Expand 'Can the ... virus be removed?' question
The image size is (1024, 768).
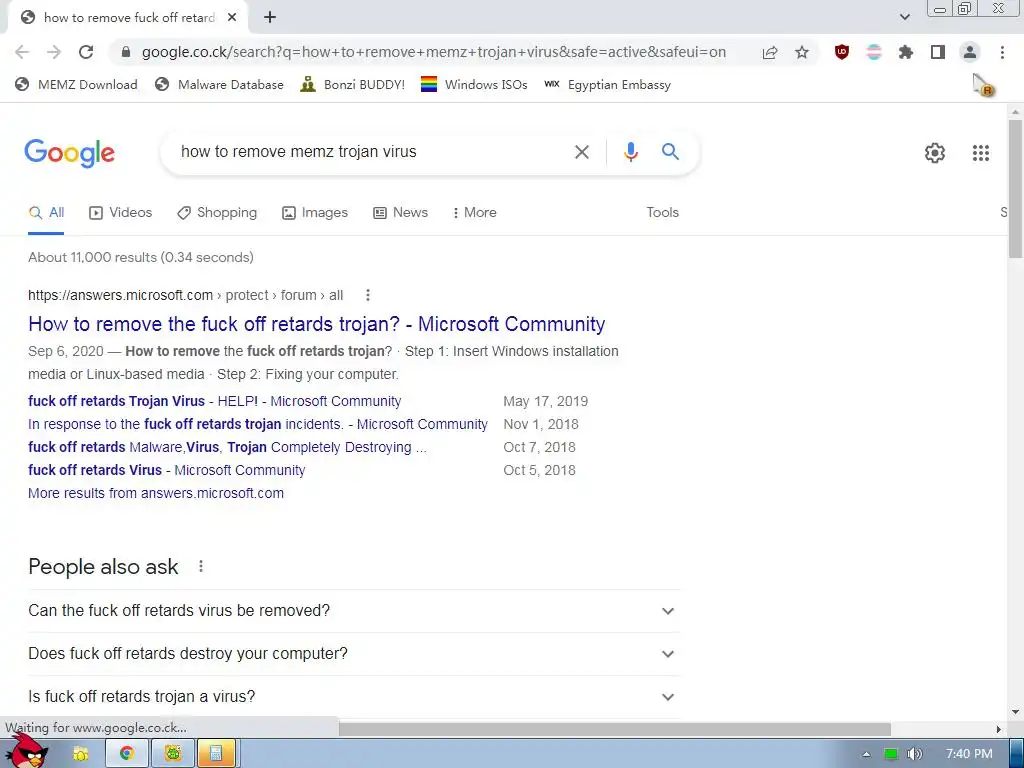pyautogui.click(x=353, y=611)
